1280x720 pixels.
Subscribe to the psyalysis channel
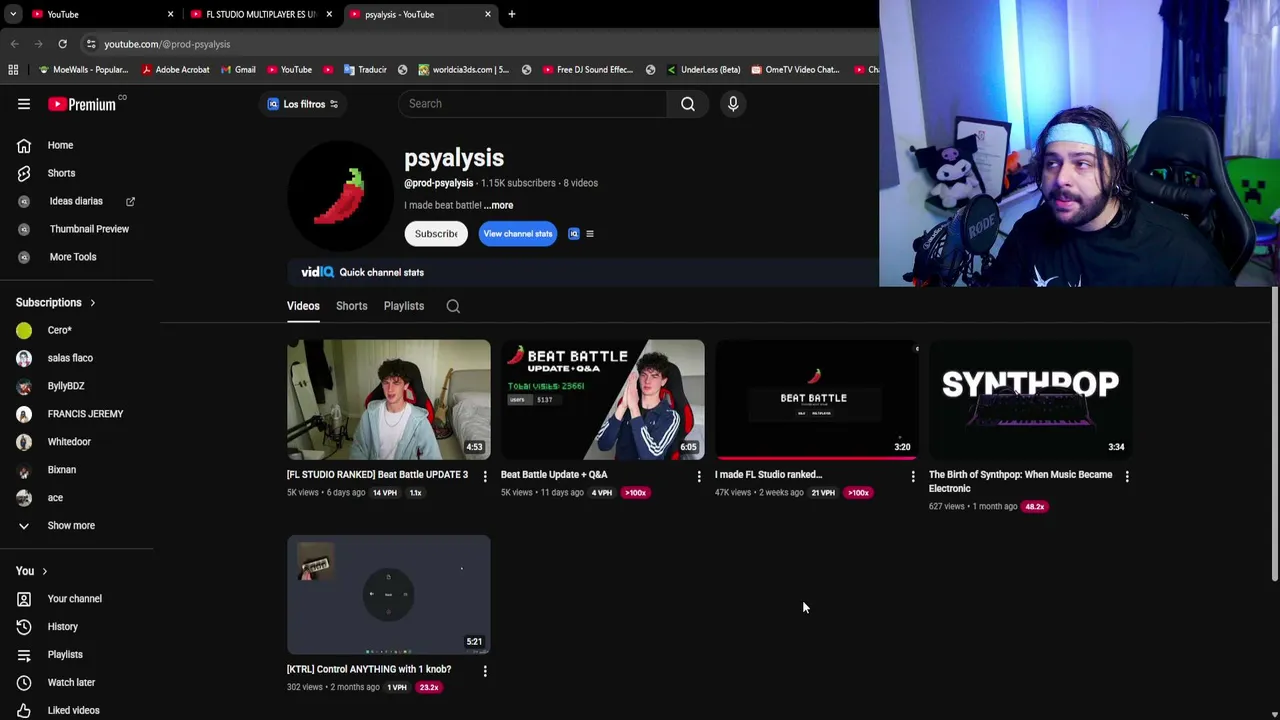click(436, 234)
